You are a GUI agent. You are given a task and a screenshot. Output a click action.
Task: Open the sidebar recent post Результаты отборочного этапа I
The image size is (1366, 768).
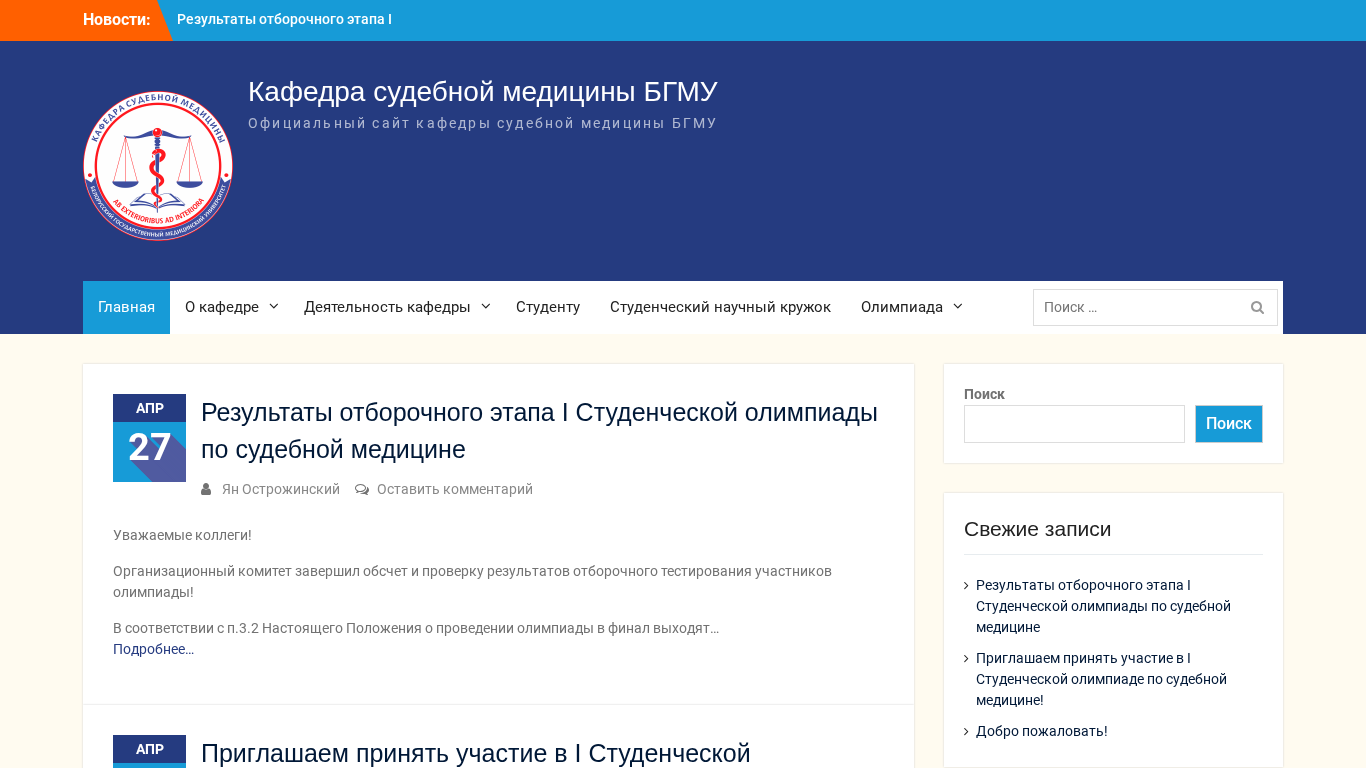(1103, 606)
